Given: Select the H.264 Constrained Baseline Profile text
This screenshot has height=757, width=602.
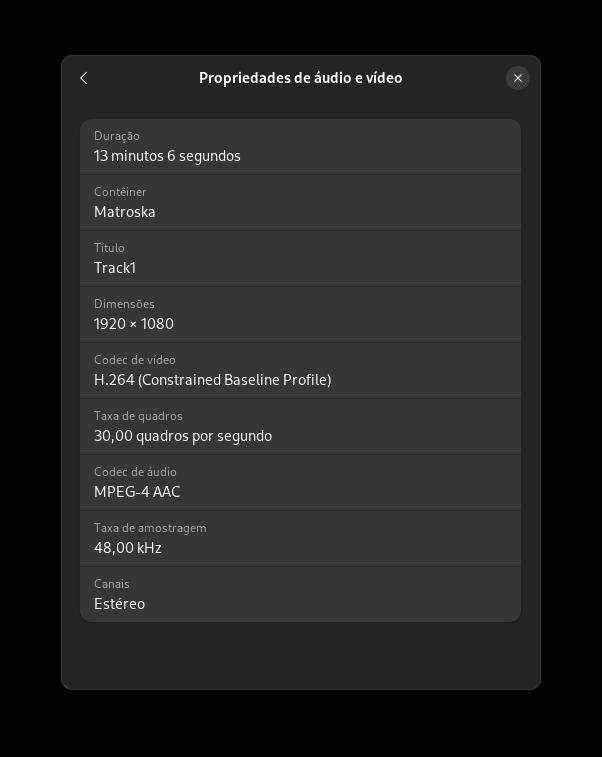Looking at the screenshot, I should [x=212, y=380].
